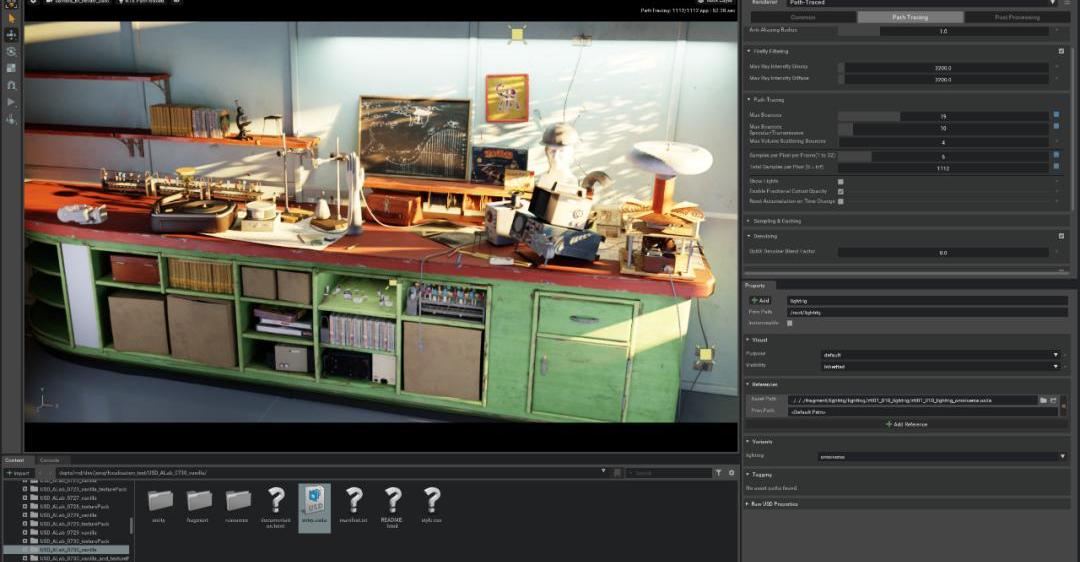Expand the Sampling & Caching section
1080x562 pixels.
pos(775,220)
